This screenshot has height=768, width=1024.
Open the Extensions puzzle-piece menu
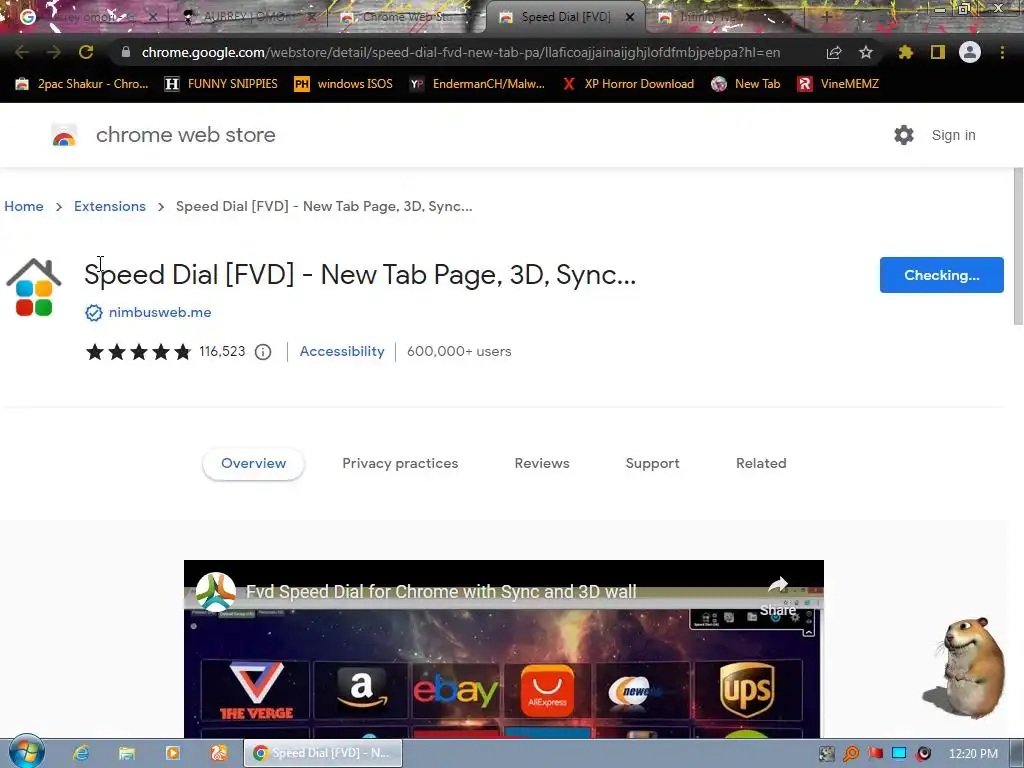click(905, 52)
